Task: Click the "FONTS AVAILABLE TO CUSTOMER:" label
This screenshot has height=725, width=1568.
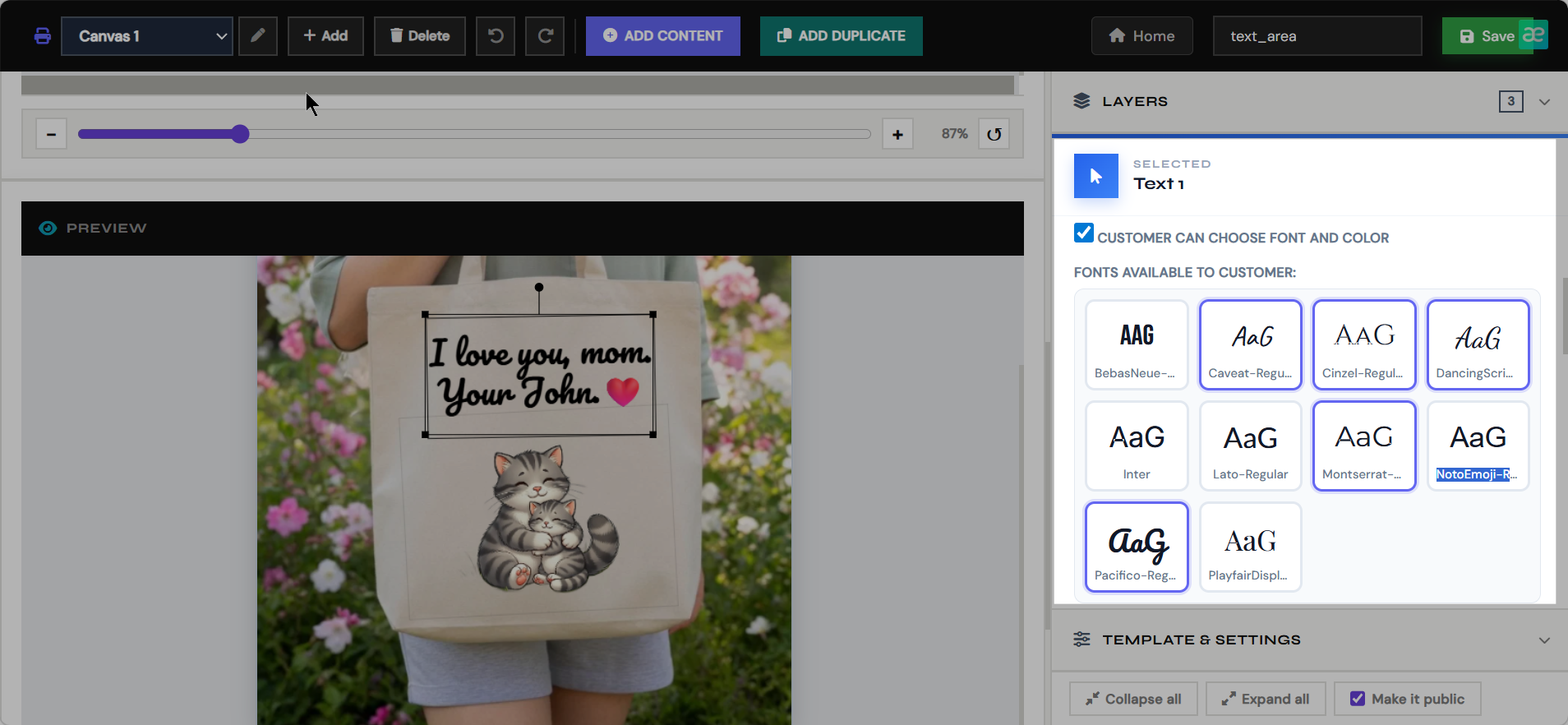Action: (x=1184, y=272)
